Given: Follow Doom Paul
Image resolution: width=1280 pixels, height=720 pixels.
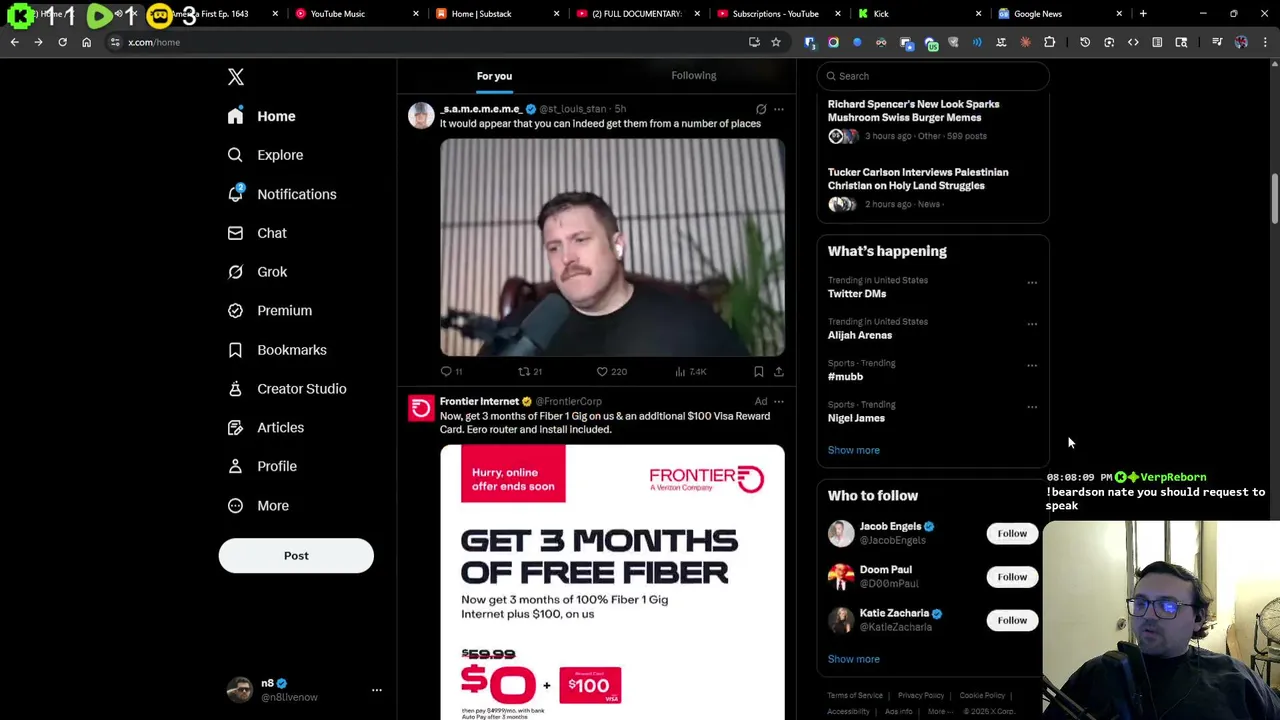Looking at the screenshot, I should tap(1011, 577).
